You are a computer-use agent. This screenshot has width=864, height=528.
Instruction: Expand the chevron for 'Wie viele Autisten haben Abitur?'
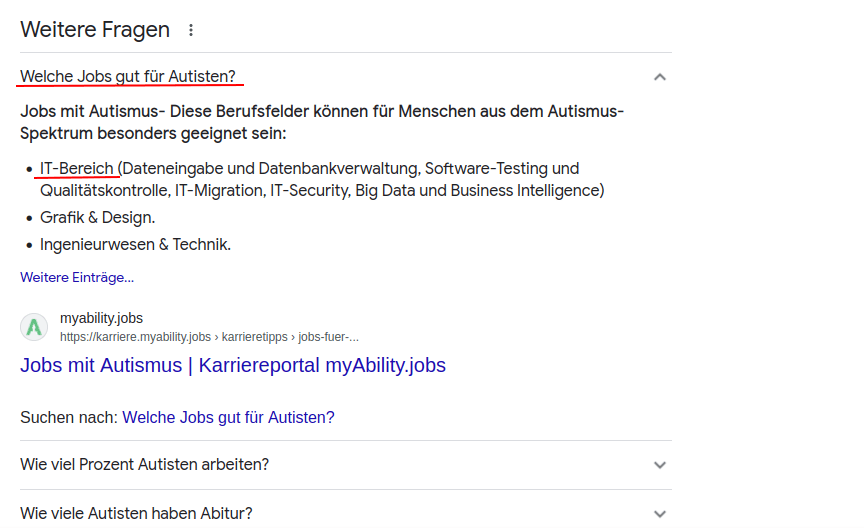[660, 514]
